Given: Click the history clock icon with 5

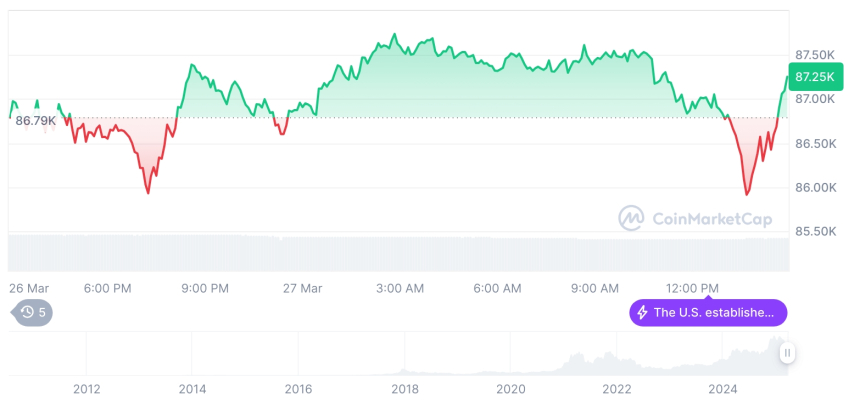Looking at the screenshot, I should 33,313.
